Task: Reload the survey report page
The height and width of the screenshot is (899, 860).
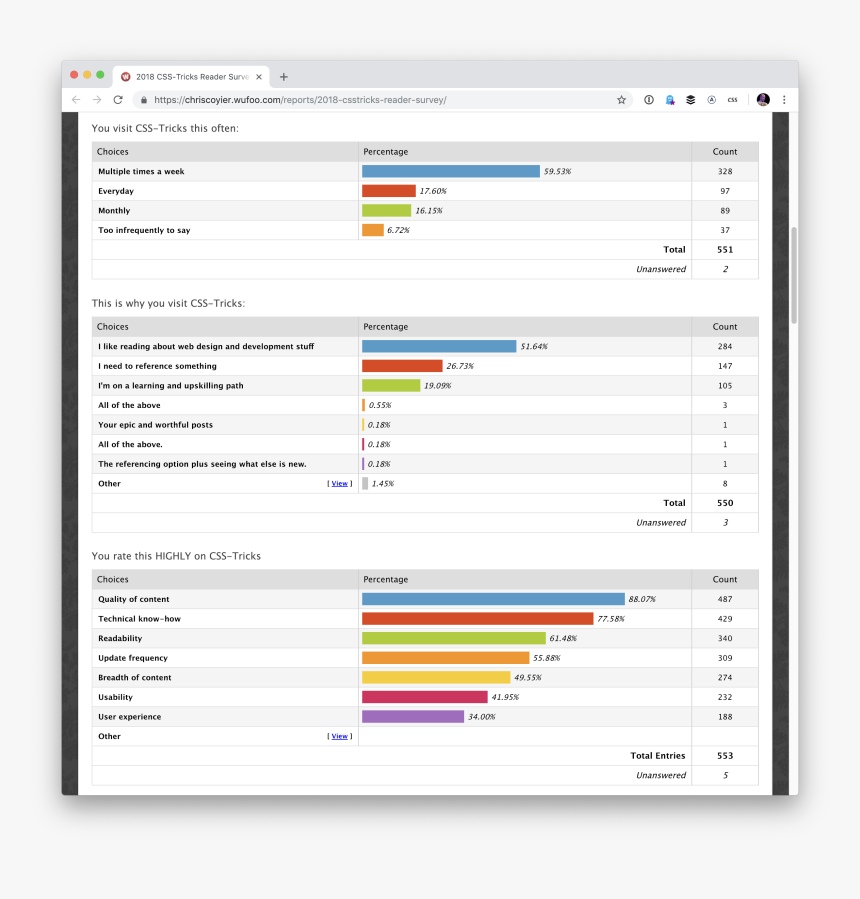Action: (x=118, y=100)
